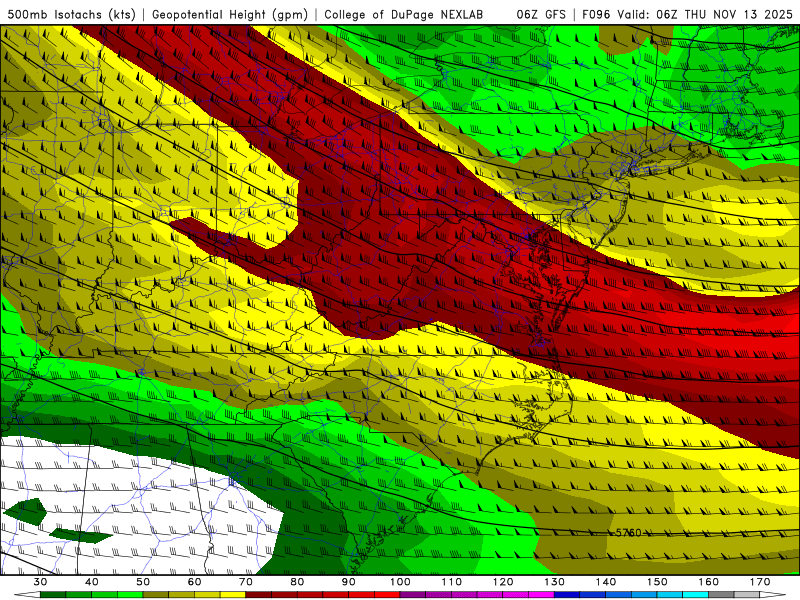The height and width of the screenshot is (600, 800).
Task: Click the 70 value on the legend scale
Action: 246,582
